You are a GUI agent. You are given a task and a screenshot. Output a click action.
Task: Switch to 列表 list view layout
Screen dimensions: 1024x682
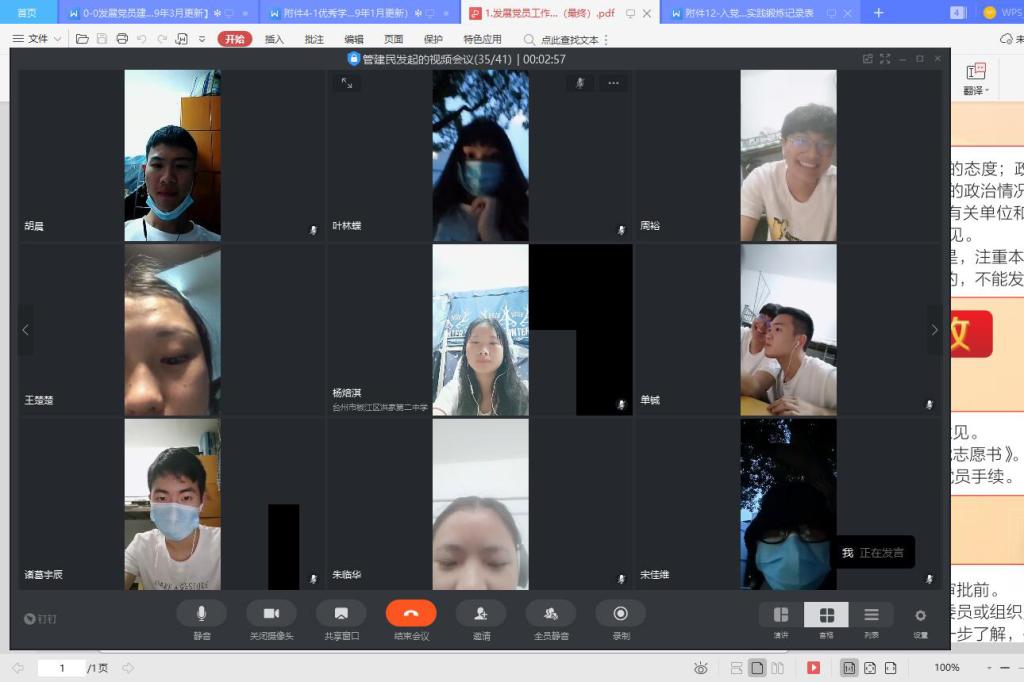pyautogui.click(x=871, y=614)
